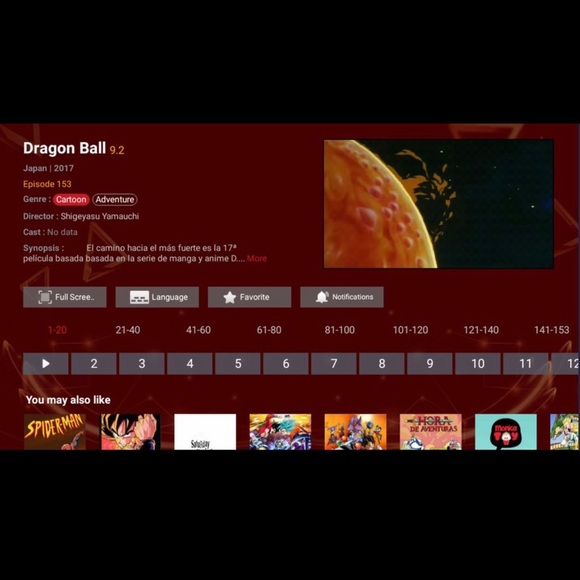The width and height of the screenshot is (580, 580).
Task: Select the 1-20 episode range tab
Action: tap(57, 330)
